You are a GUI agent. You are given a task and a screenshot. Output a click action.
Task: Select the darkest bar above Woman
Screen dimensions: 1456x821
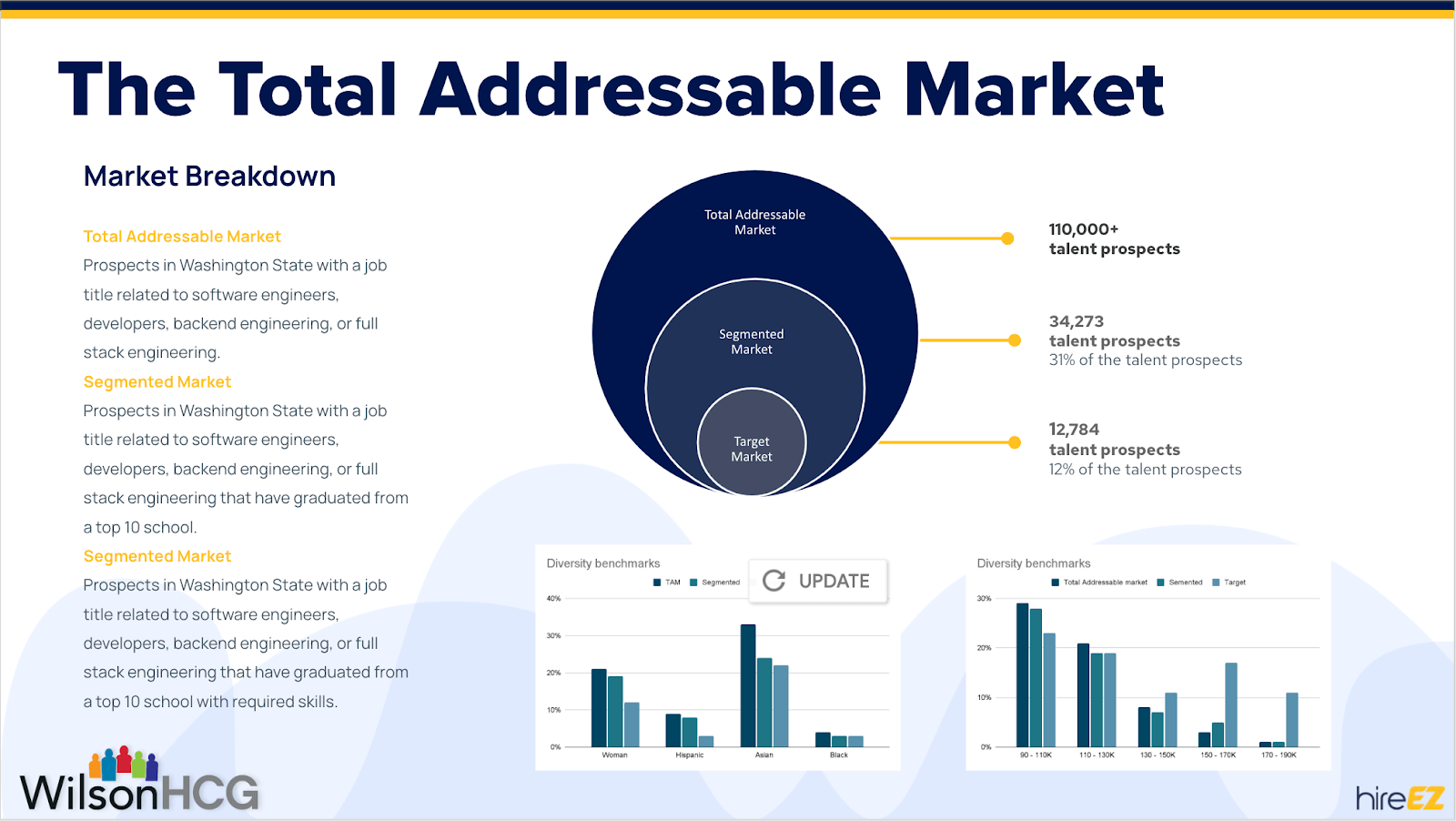click(599, 708)
